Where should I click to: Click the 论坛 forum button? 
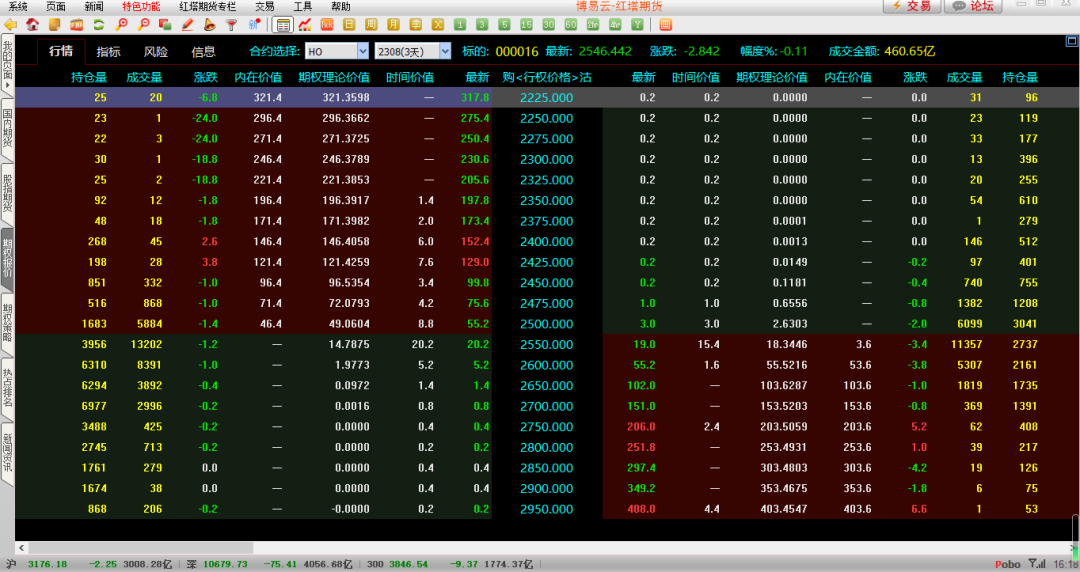[973, 6]
